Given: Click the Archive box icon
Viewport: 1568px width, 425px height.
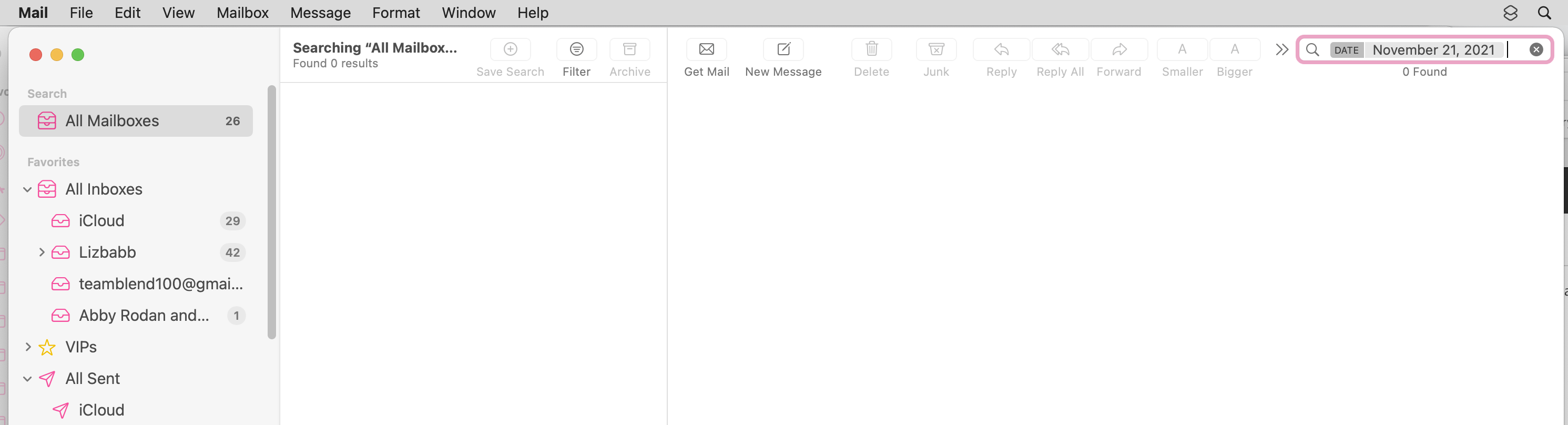Looking at the screenshot, I should click(x=629, y=49).
